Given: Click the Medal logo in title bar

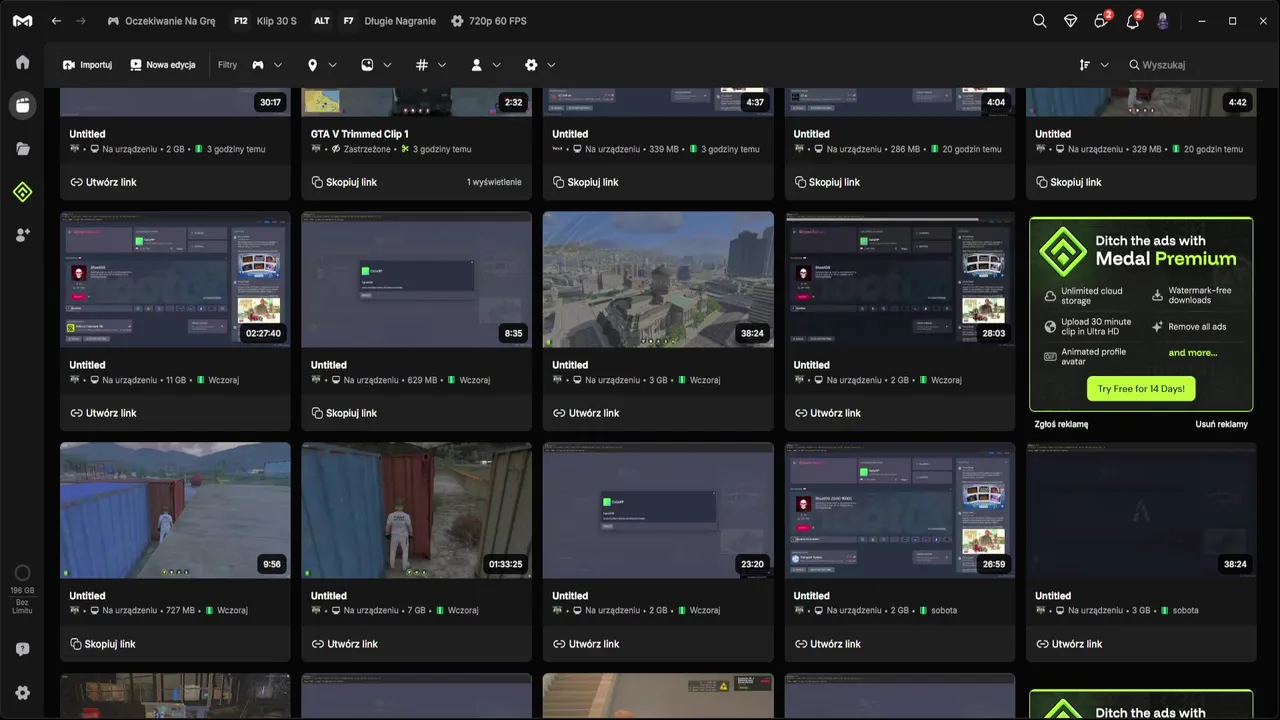Looking at the screenshot, I should [x=22, y=21].
